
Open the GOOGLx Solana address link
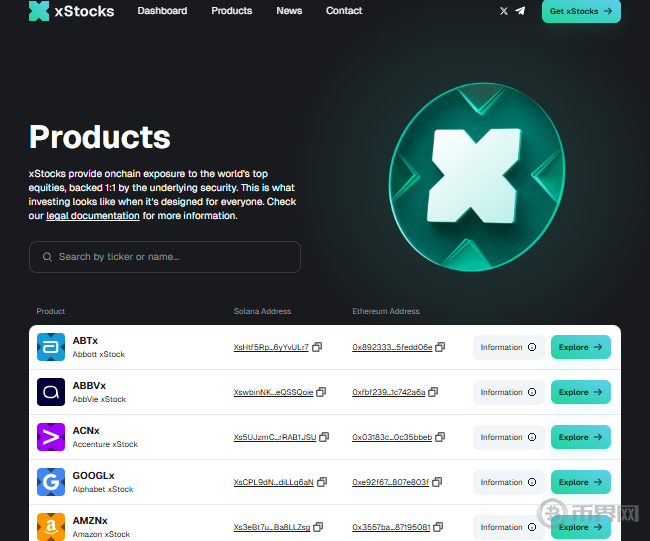[x=273, y=482]
